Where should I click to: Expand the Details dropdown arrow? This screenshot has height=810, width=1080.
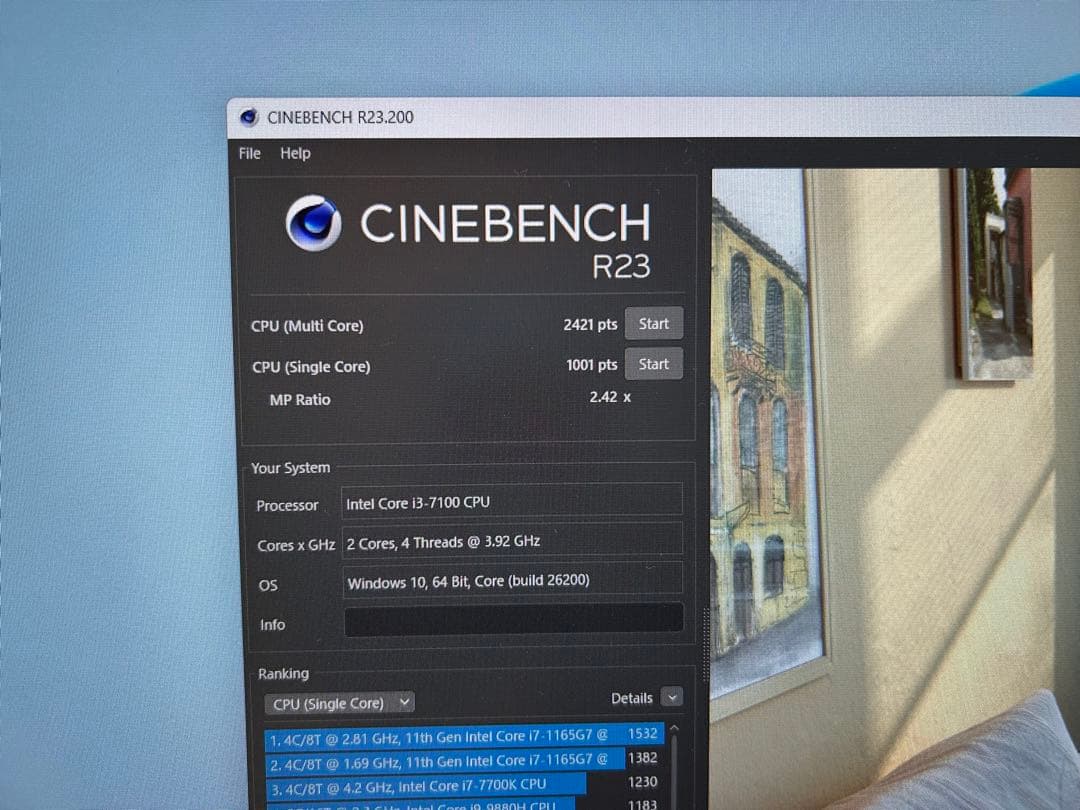coord(672,698)
